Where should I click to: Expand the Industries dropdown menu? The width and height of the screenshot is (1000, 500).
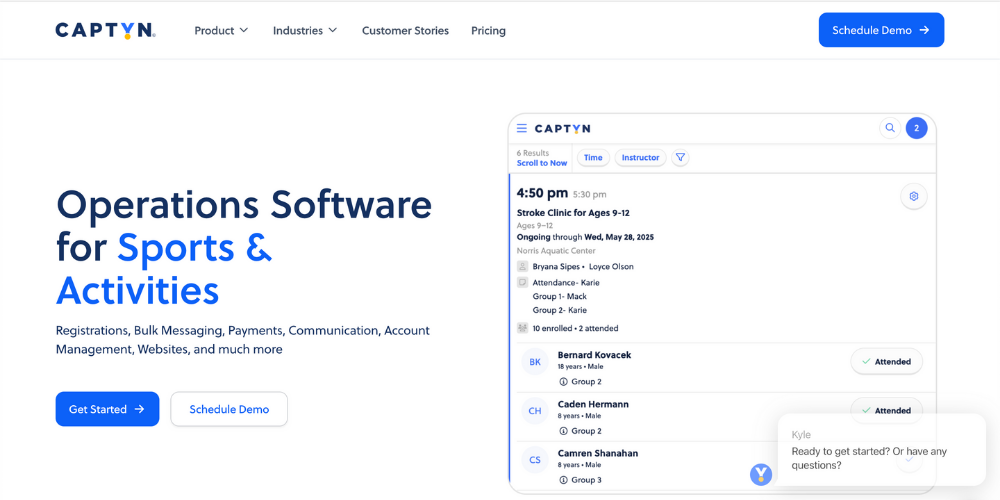(305, 31)
